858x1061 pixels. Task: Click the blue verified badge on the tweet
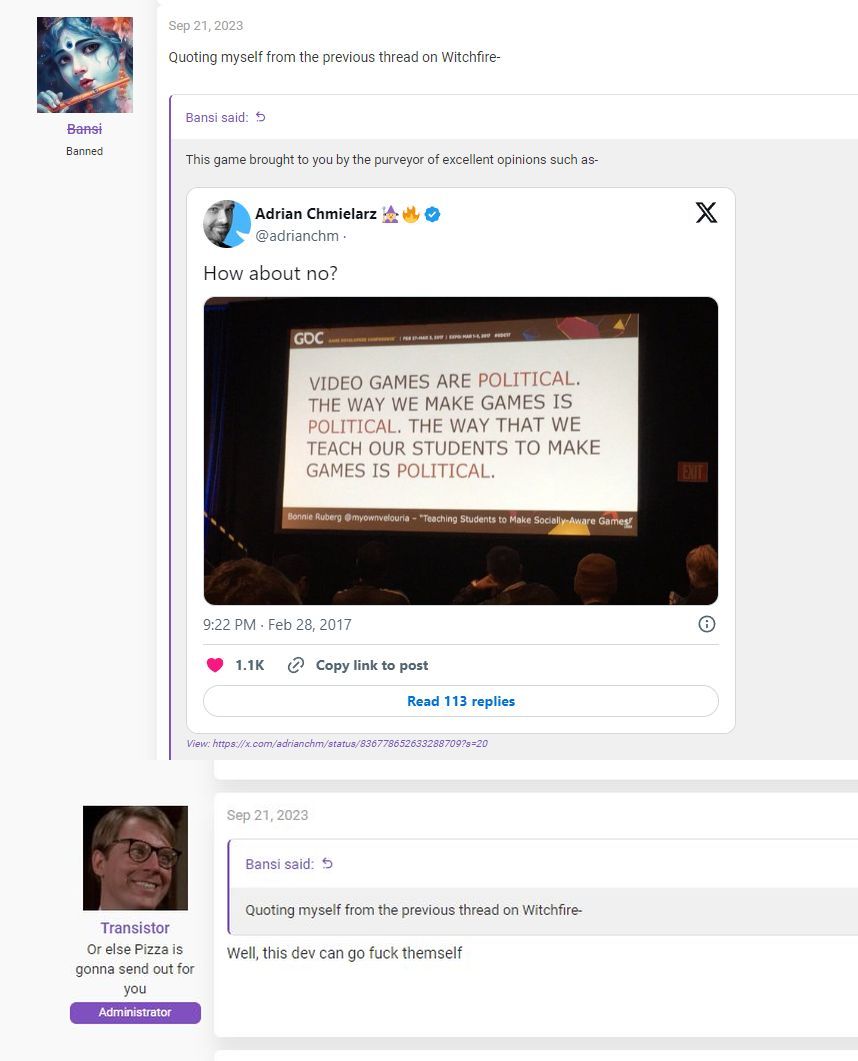tap(432, 215)
